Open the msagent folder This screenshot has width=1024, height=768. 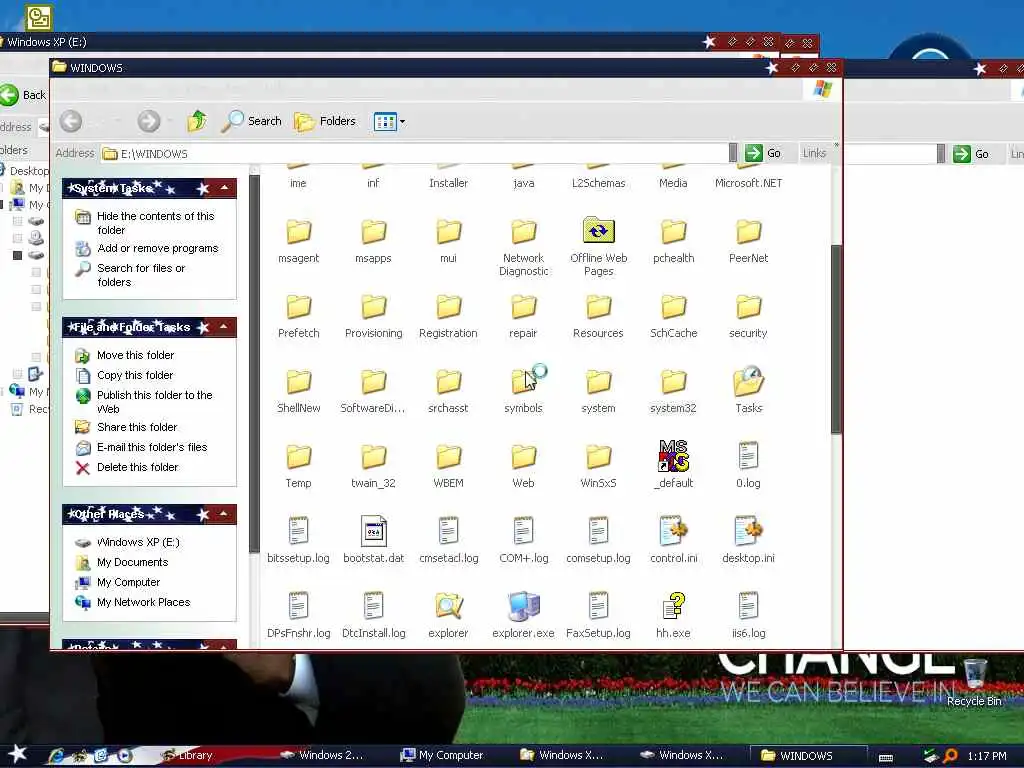(298, 240)
